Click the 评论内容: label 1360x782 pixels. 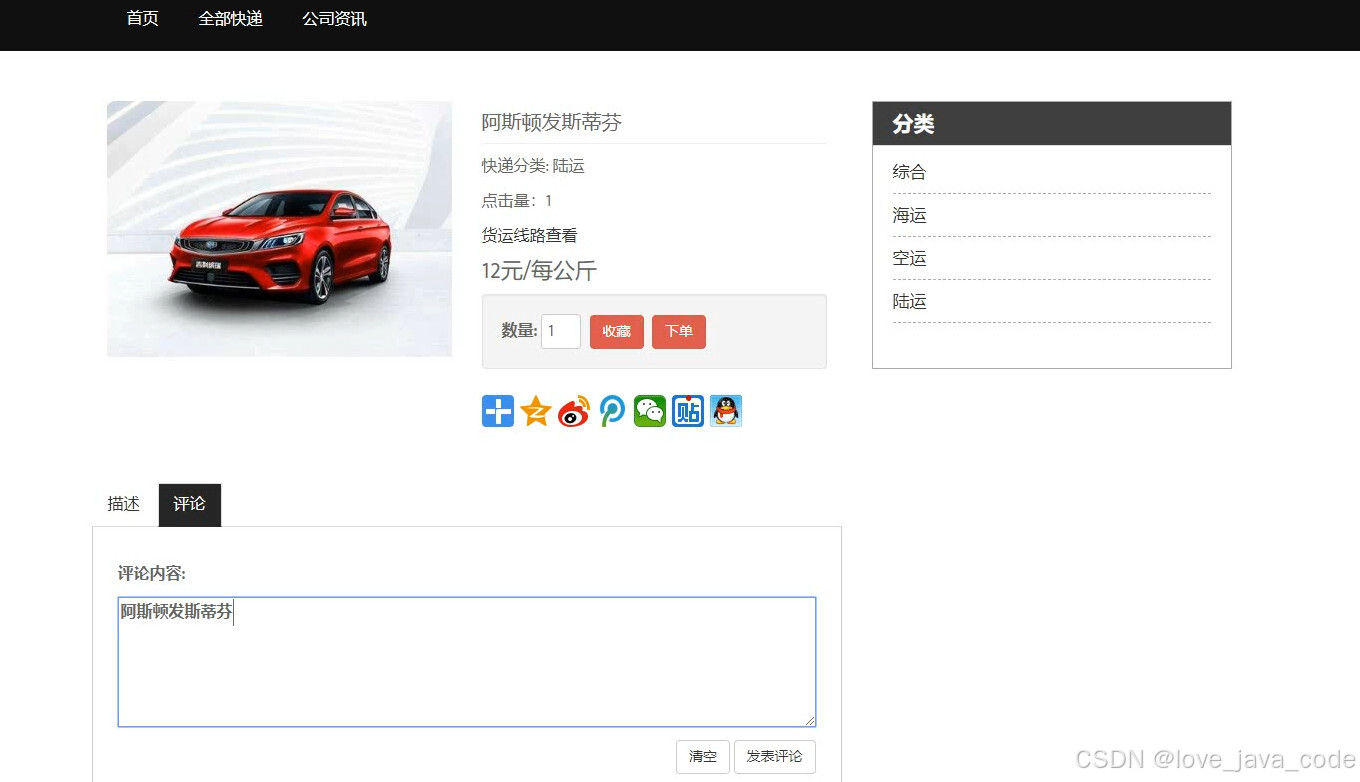click(x=152, y=574)
